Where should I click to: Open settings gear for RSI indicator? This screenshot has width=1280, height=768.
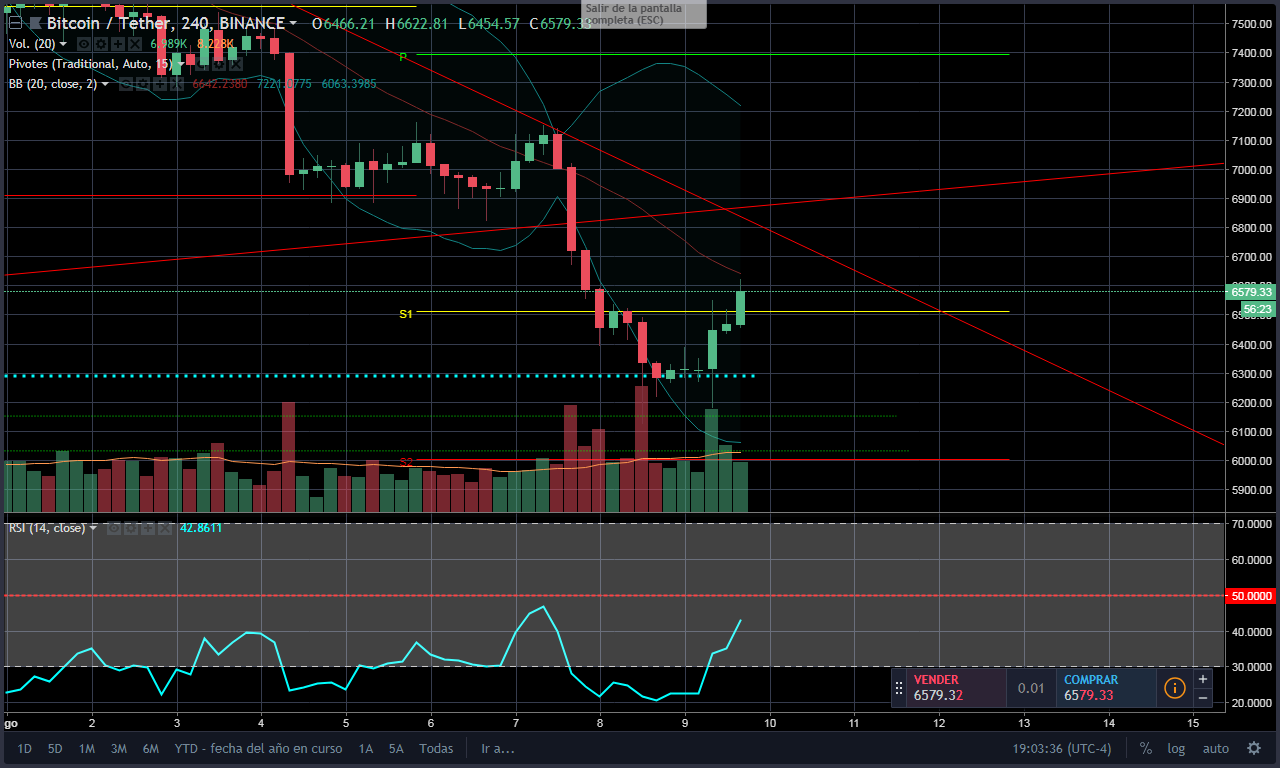(x=130, y=528)
